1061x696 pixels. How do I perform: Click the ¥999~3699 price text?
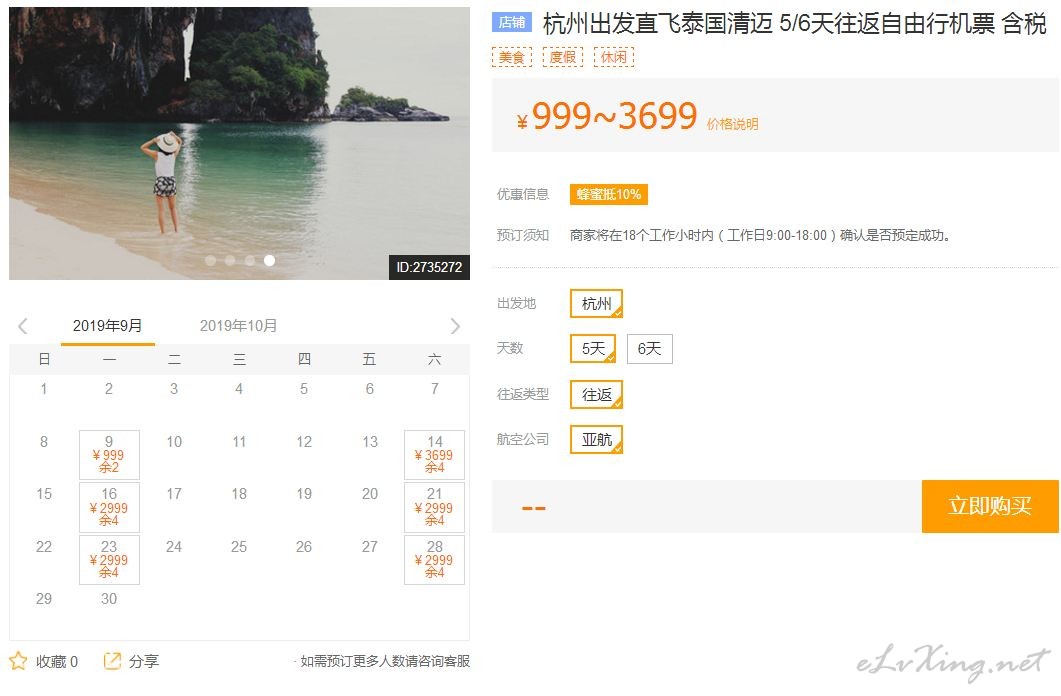[607, 116]
